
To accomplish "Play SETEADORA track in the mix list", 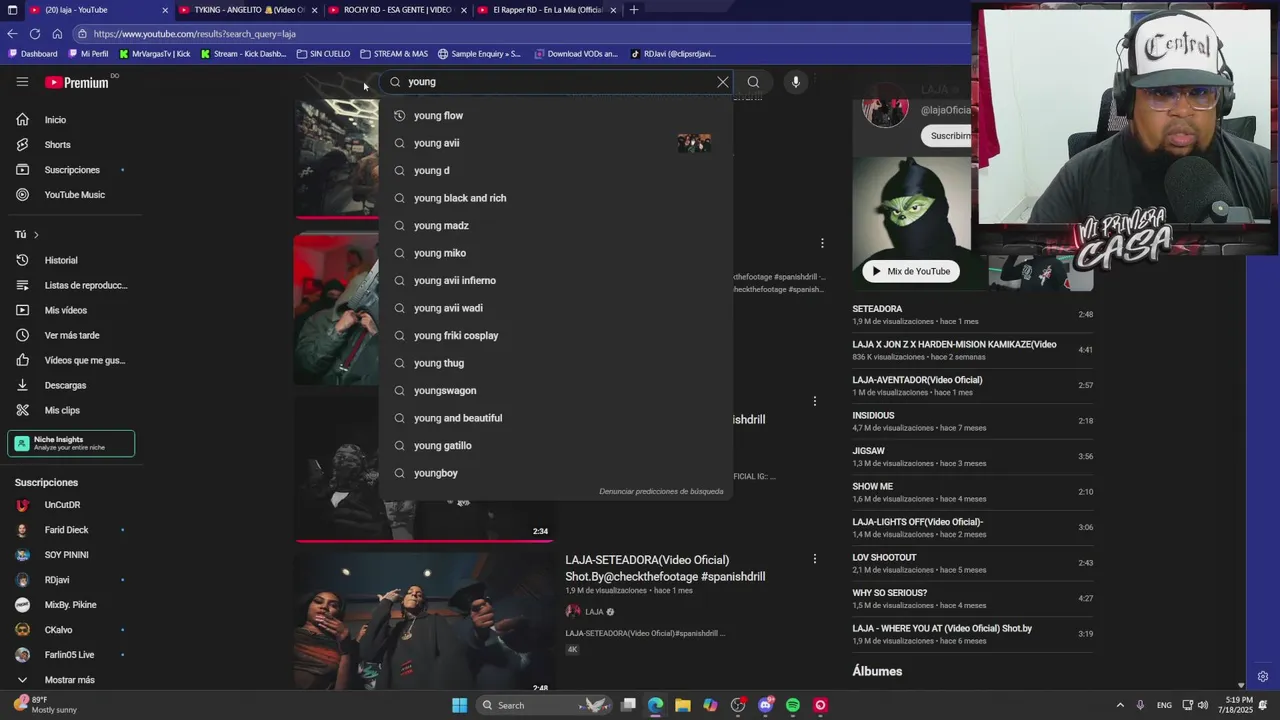I will tap(972, 315).
